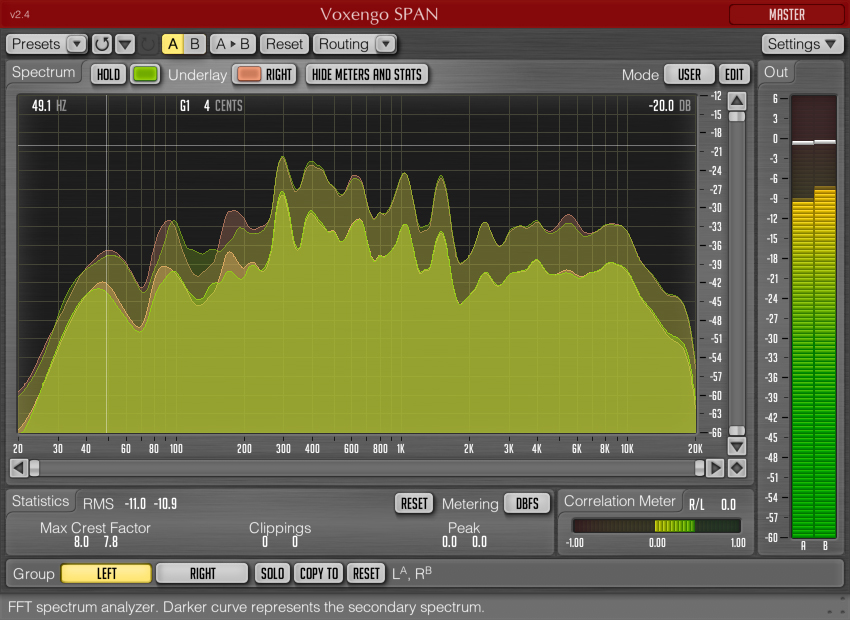This screenshot has width=850, height=620.
Task: Click the diamond zoom reset icon
Action: 737,468
